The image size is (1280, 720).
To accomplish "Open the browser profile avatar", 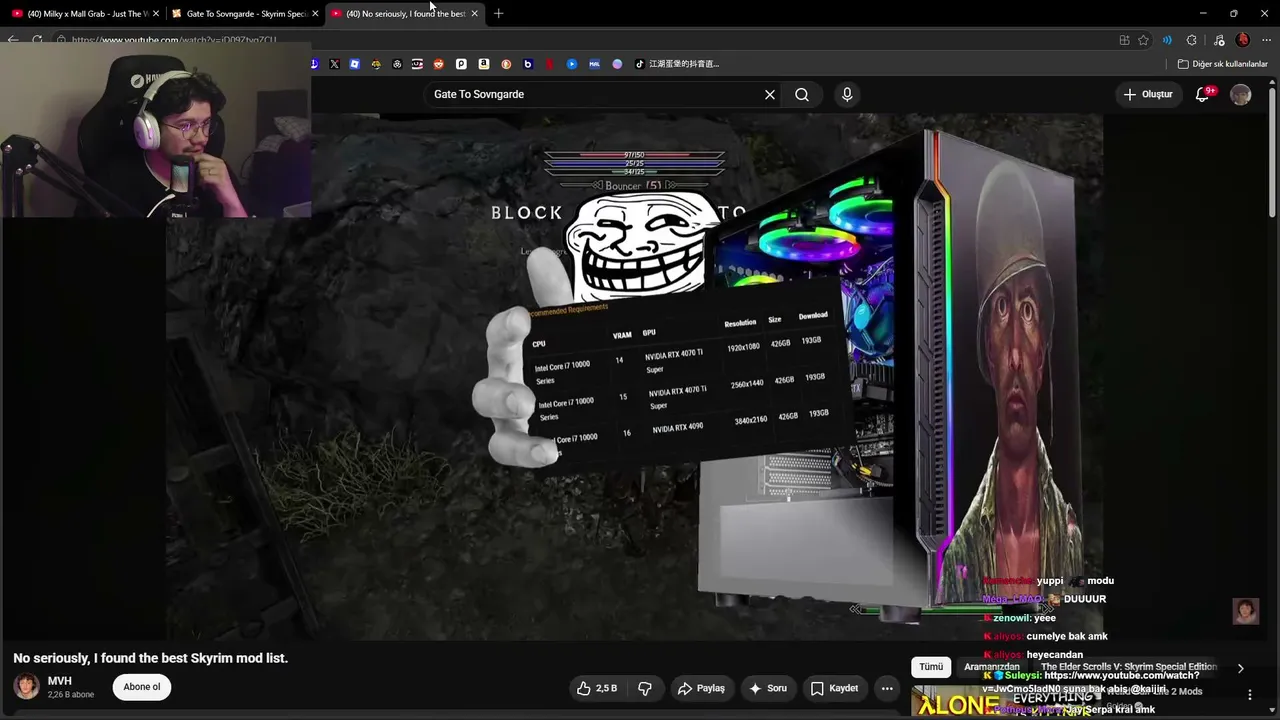I will click(1243, 40).
